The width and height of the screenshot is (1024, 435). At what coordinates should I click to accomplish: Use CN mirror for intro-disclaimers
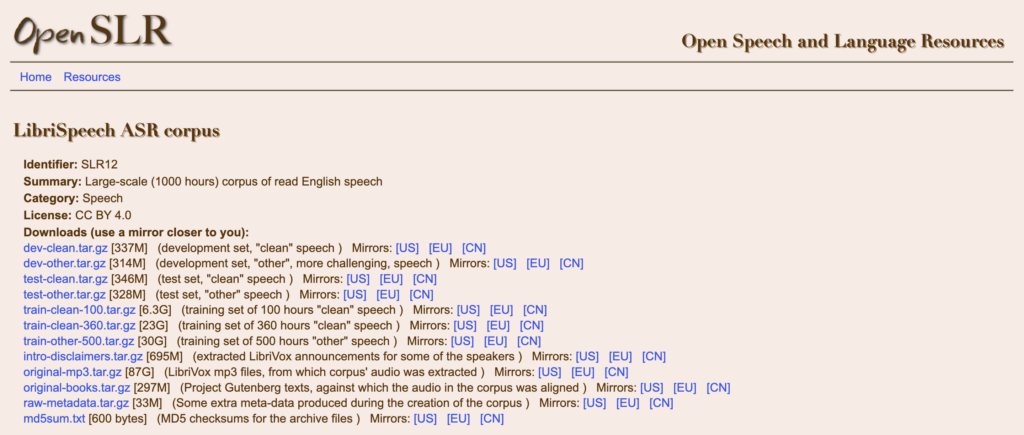pyautogui.click(x=654, y=357)
